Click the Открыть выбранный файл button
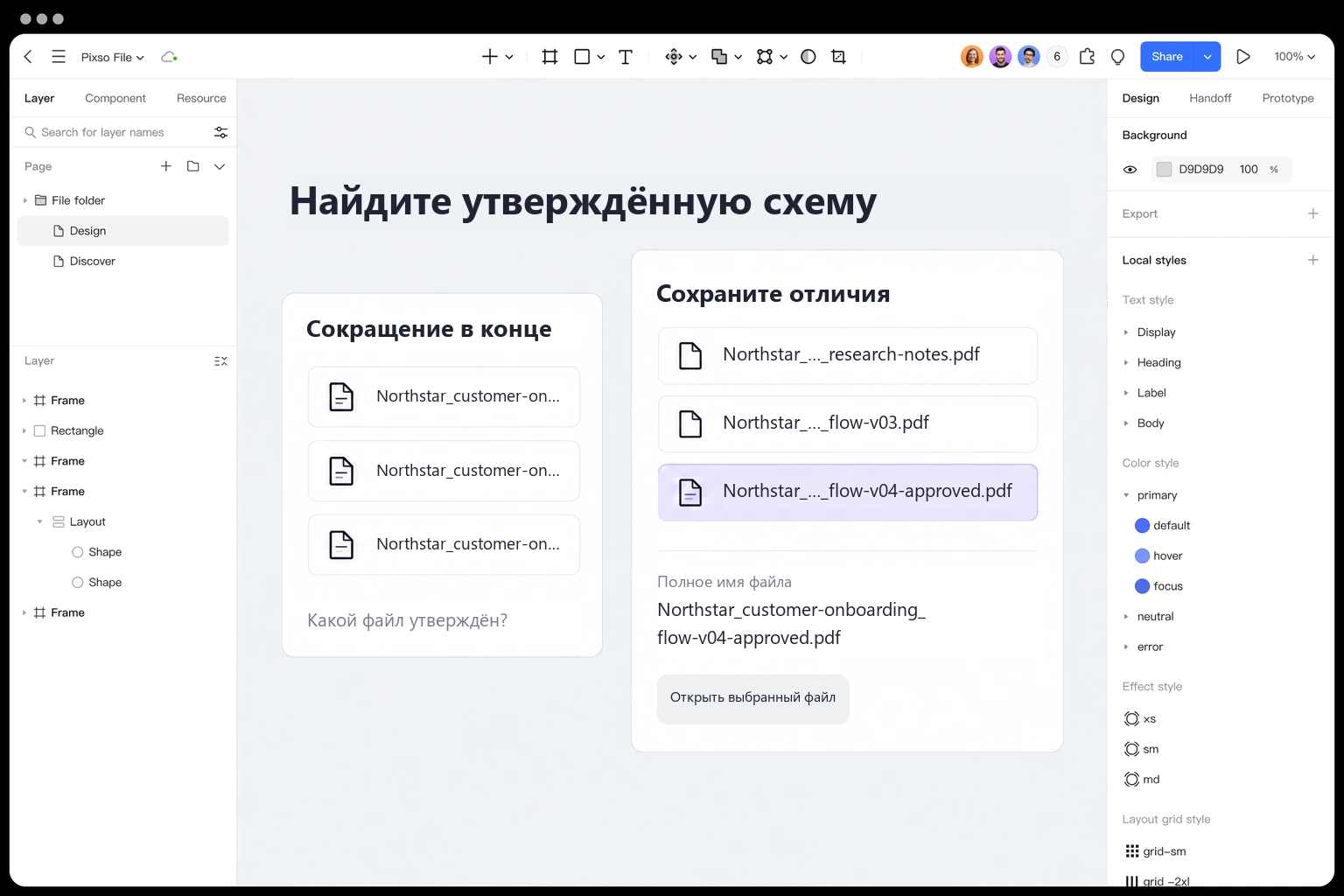Viewport: 1344px width, 896px height. [x=753, y=698]
